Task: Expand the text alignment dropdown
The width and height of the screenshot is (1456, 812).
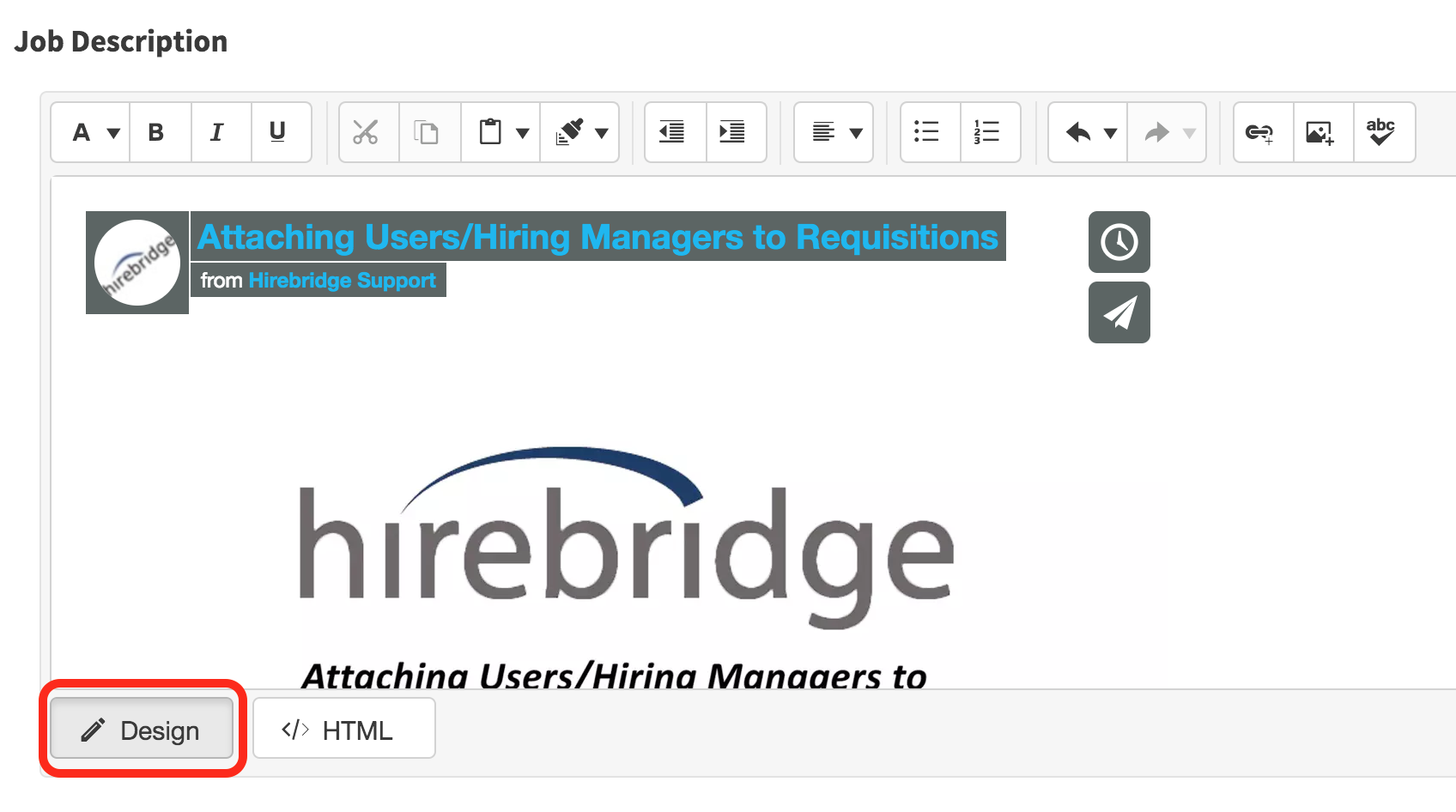Action: [855, 133]
